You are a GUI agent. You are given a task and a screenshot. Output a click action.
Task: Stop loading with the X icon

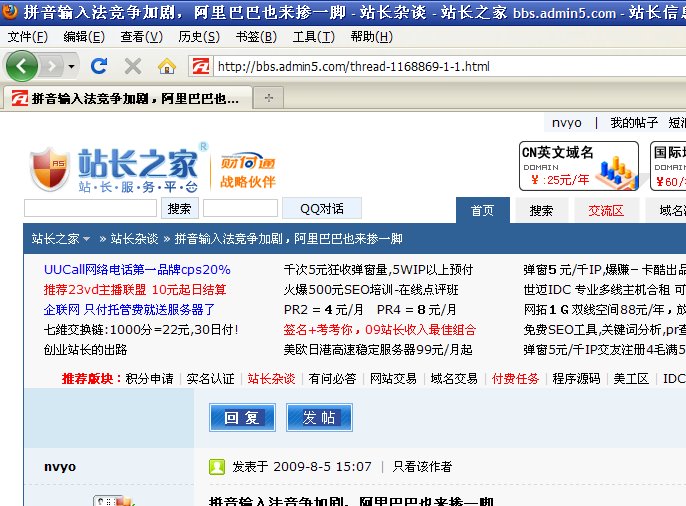coord(133,66)
